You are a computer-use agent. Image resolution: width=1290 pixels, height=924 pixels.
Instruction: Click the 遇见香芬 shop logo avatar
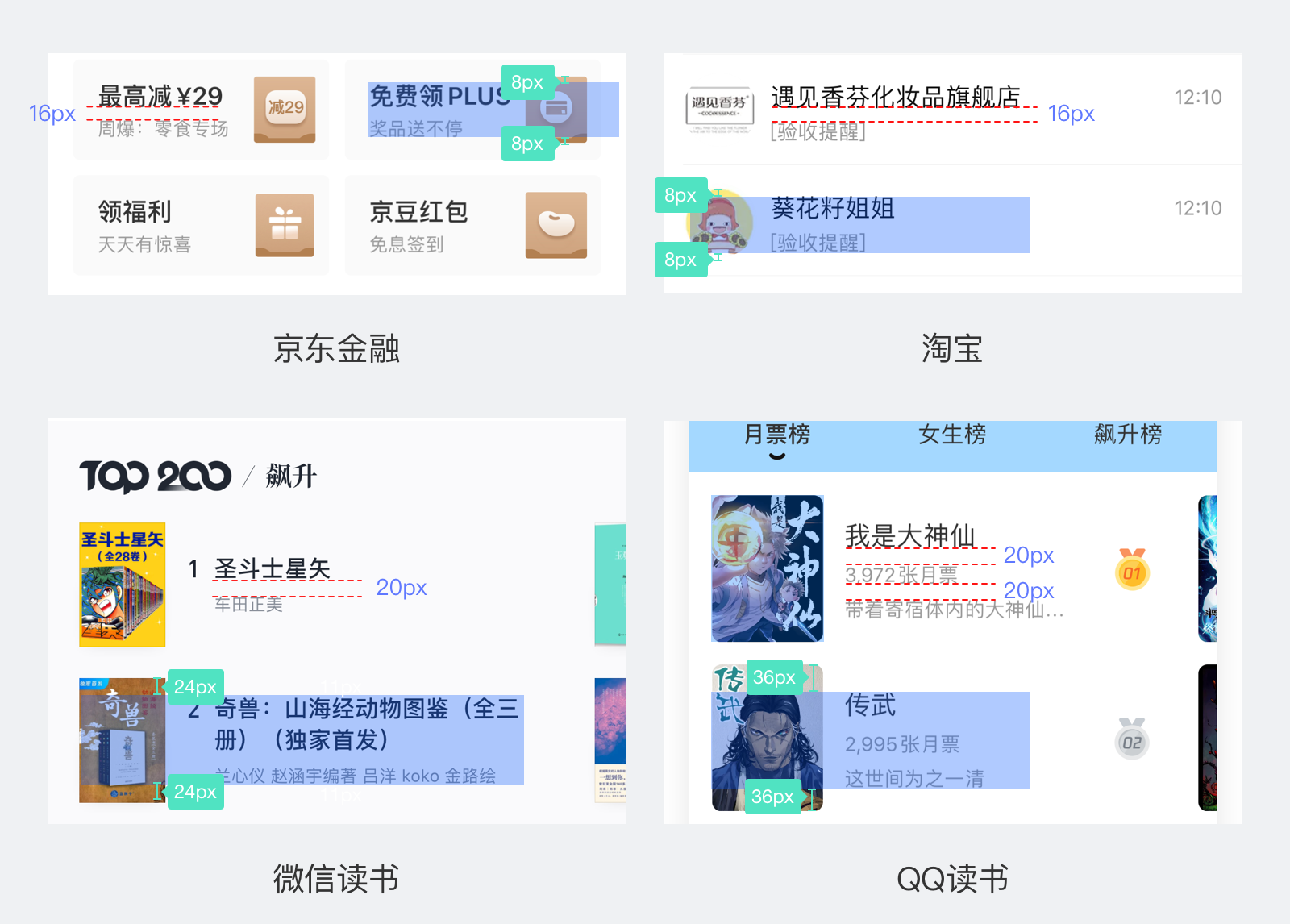pos(718,110)
